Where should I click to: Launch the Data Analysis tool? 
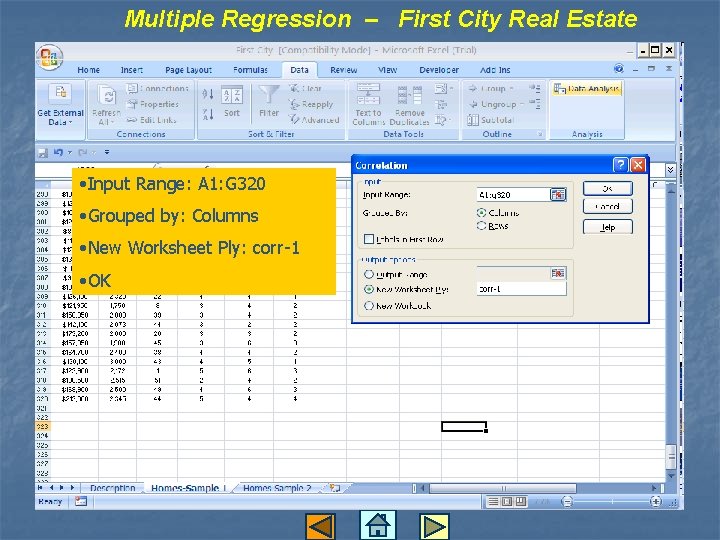coord(587,89)
